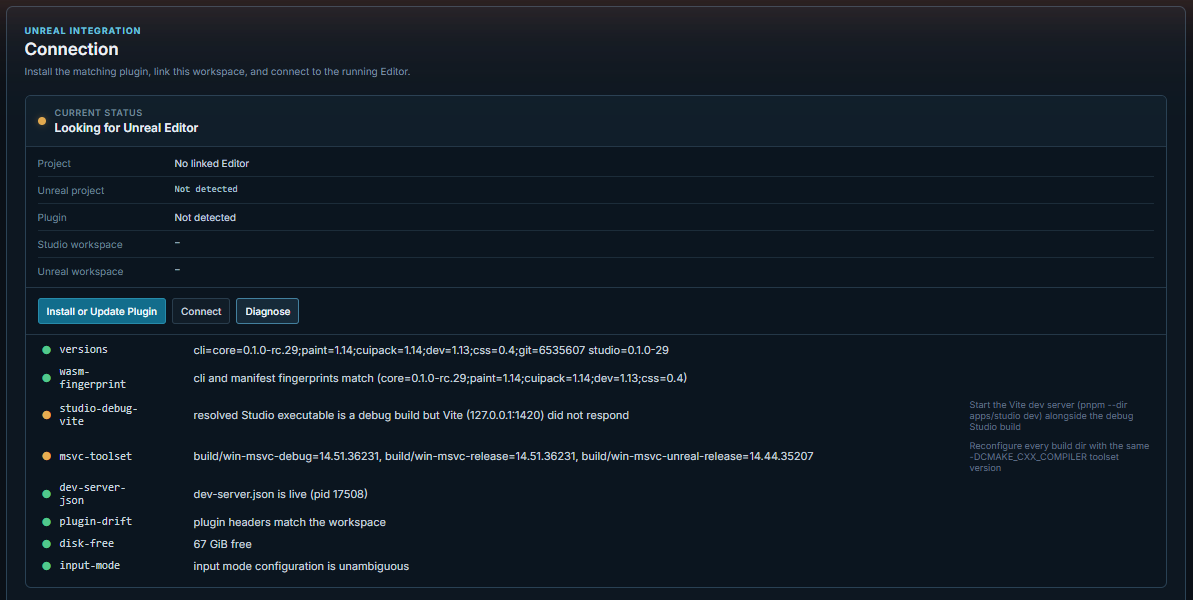Image resolution: width=1193 pixels, height=600 pixels.
Task: Click 'plugin headers match the workspace' text
Action: pyautogui.click(x=289, y=522)
